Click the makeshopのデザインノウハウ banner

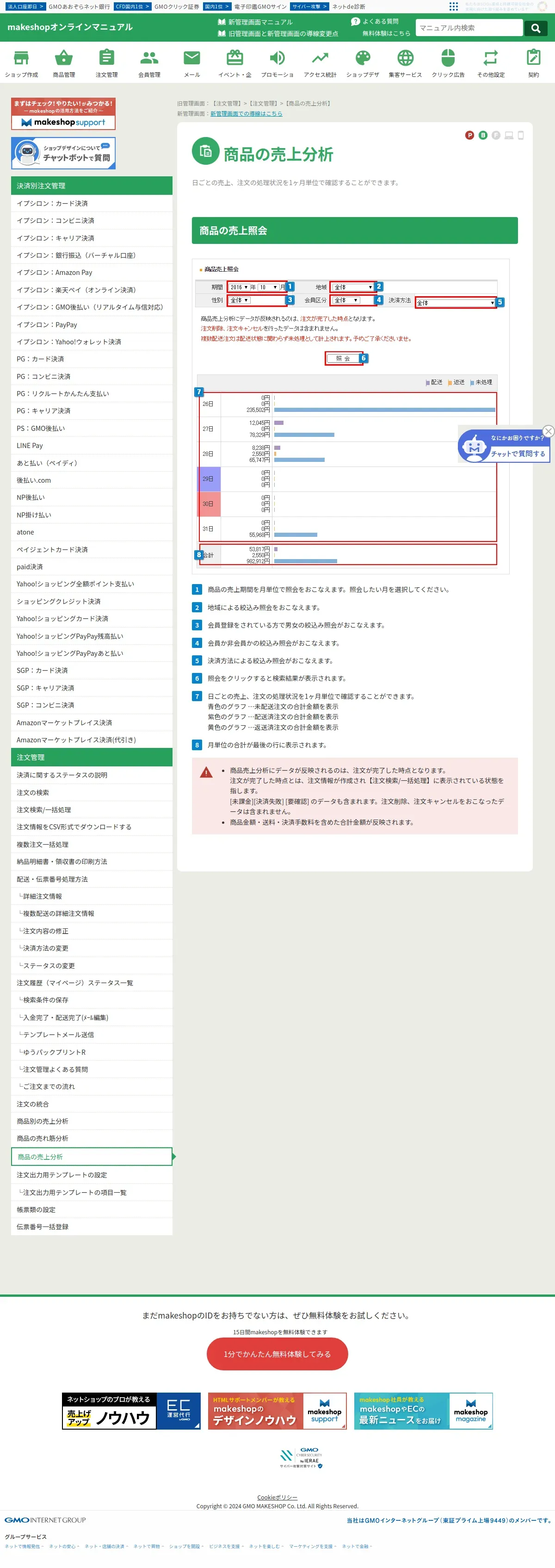277,1411
